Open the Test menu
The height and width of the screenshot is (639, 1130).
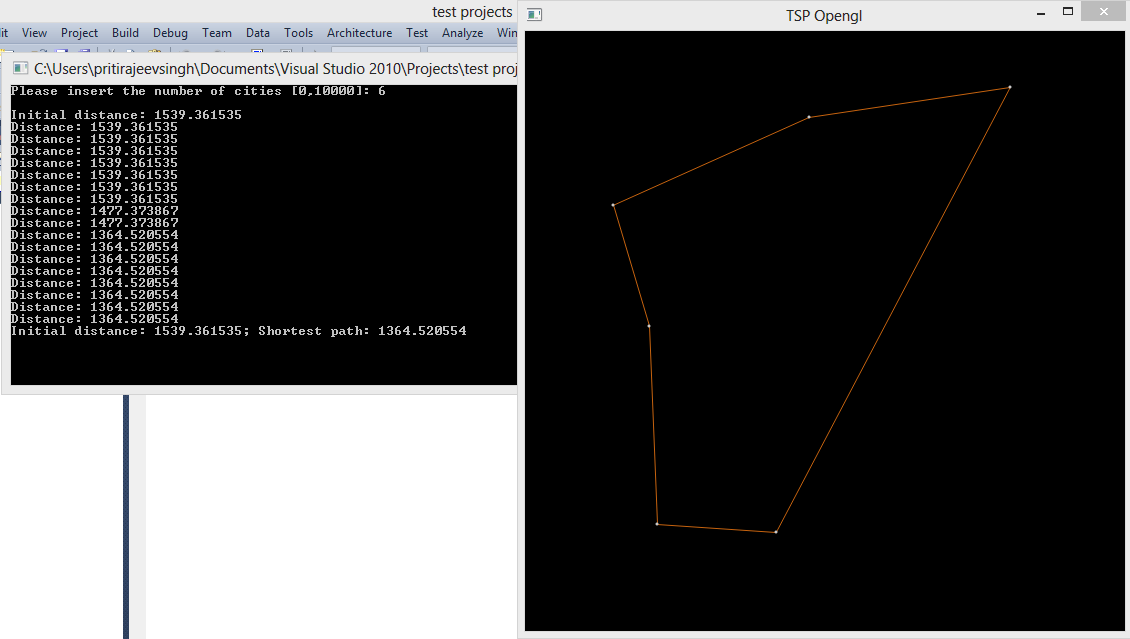(417, 33)
